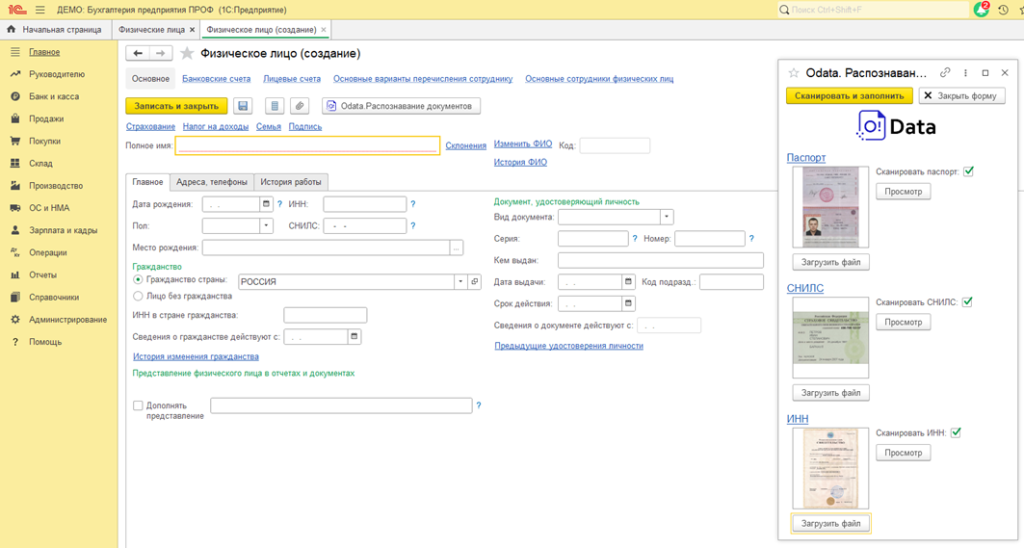Screen dimensions: 1024x548
Task: Toggle Сканировать СНИЛС checkbox
Action: (967, 302)
